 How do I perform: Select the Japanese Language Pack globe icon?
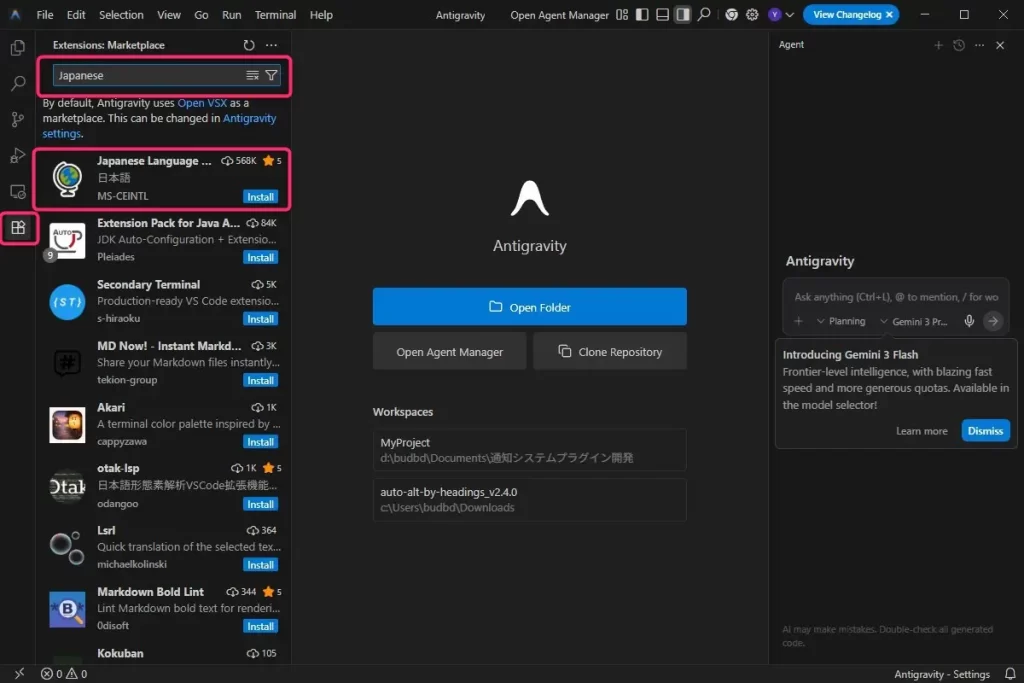[67, 179]
